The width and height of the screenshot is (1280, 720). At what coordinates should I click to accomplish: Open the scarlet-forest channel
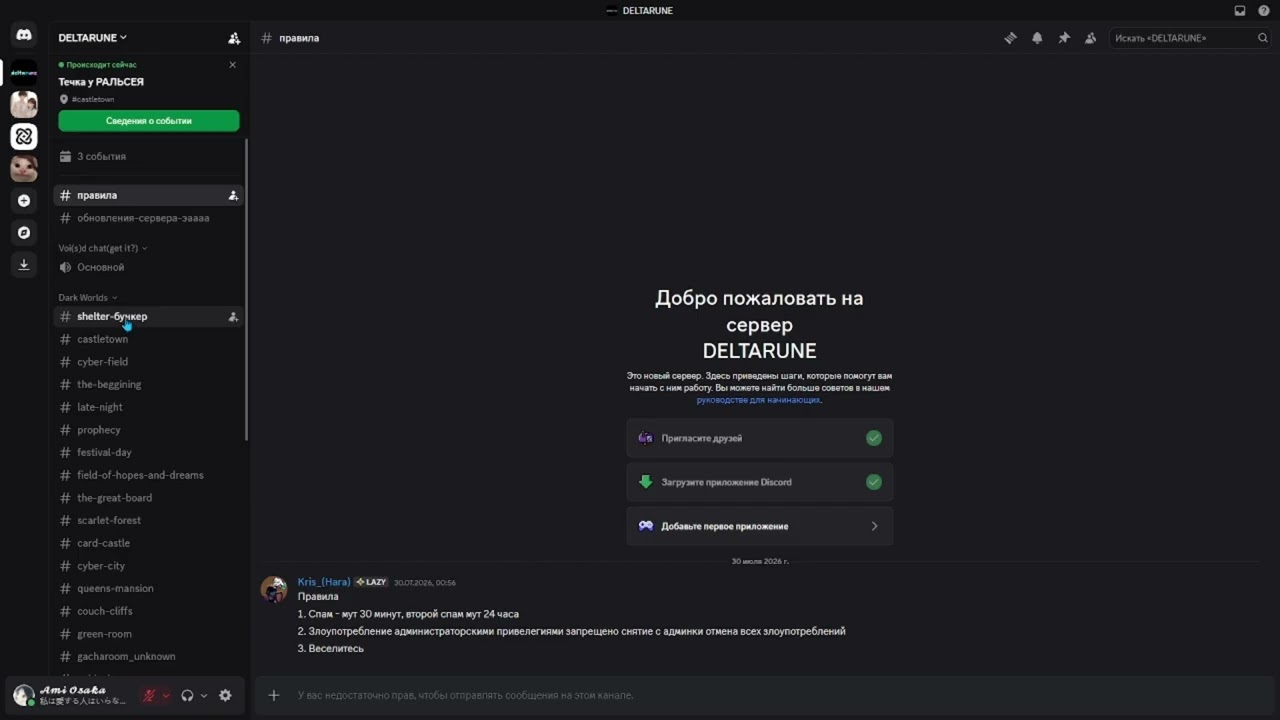tap(149, 521)
